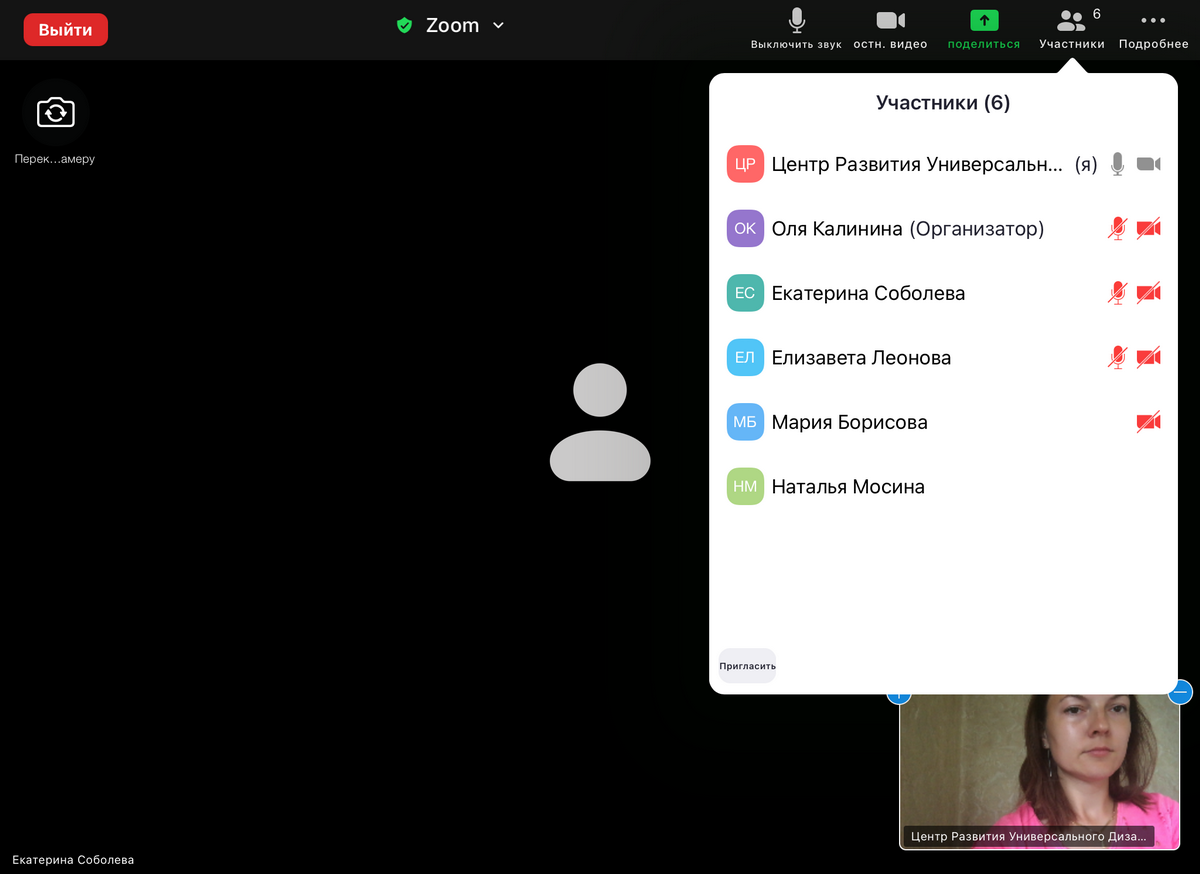Open the Подробнее three-dots menu
The height and width of the screenshot is (874, 1200).
(1153, 28)
